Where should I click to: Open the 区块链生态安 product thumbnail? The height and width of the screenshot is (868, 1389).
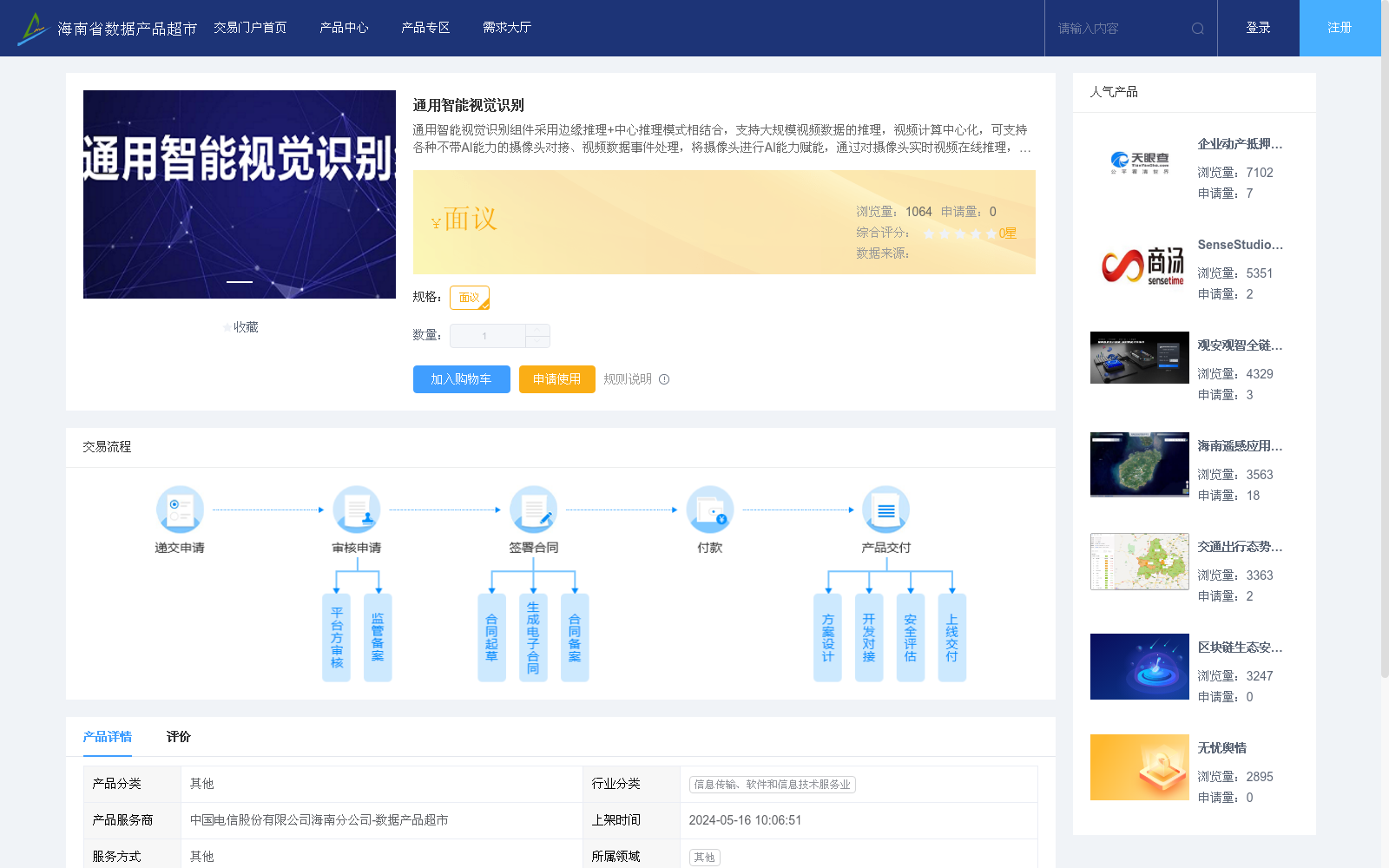point(1140,667)
